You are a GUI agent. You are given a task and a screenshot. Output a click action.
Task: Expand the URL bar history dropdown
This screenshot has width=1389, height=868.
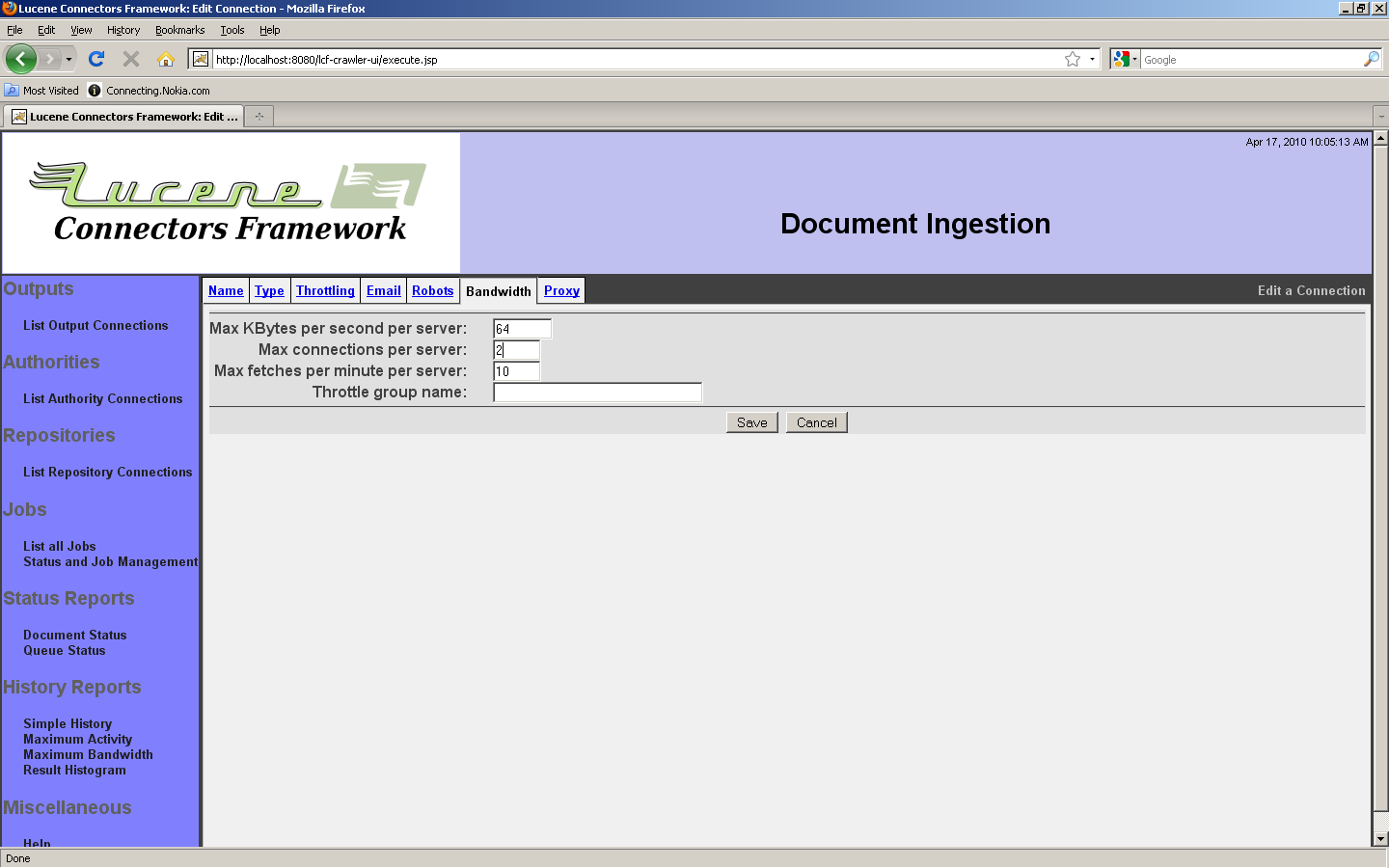1092,59
